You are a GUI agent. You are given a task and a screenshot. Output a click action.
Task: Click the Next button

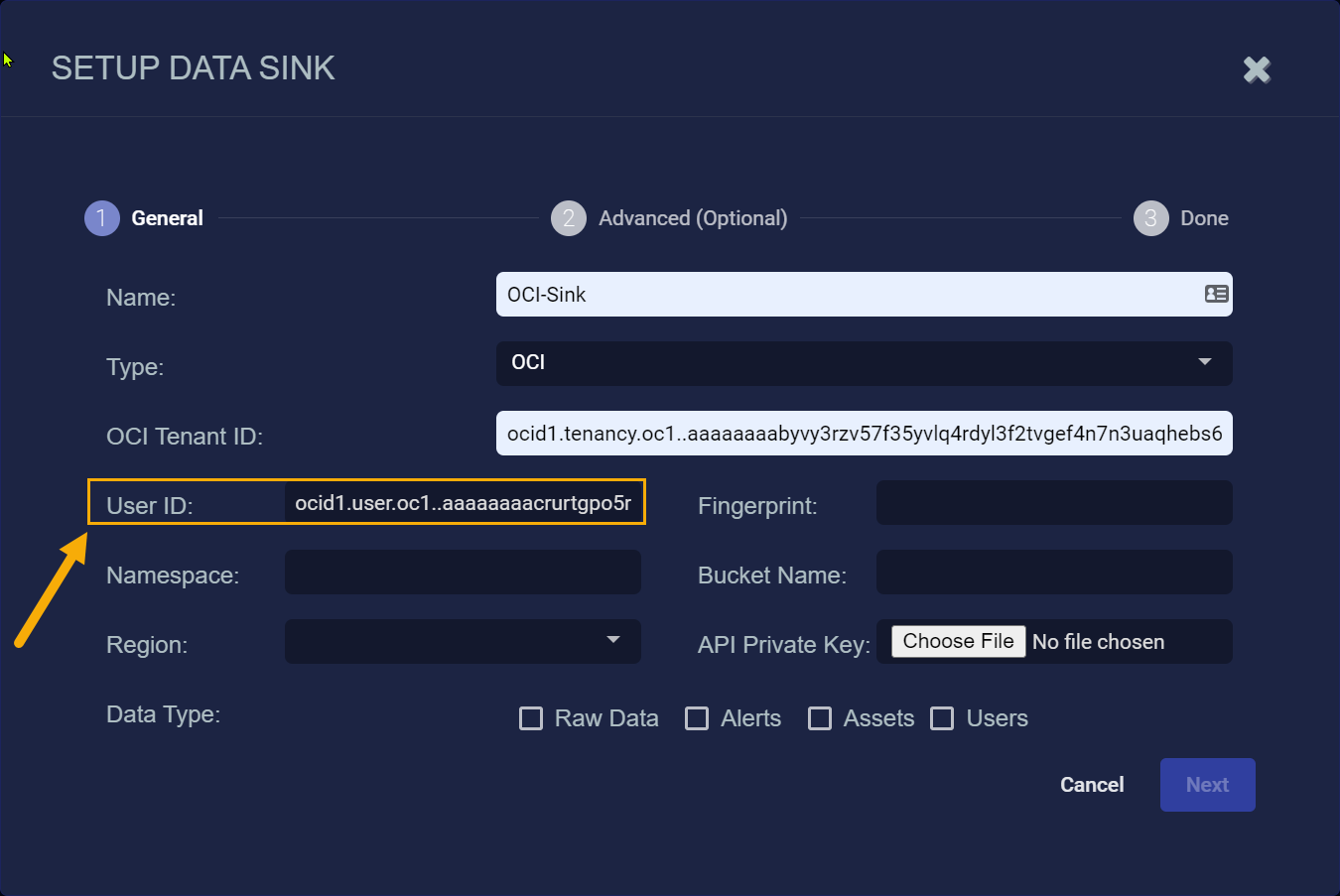click(1207, 785)
